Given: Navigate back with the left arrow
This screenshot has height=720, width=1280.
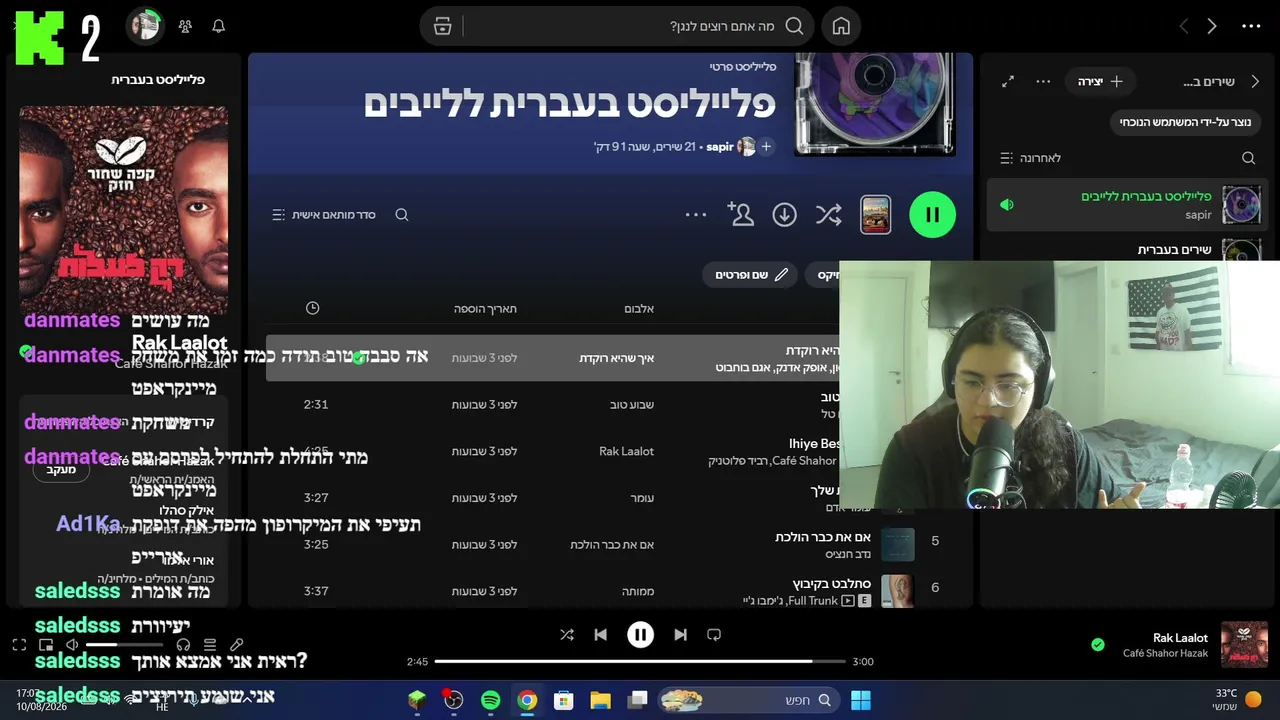Looking at the screenshot, I should pyautogui.click(x=1184, y=26).
